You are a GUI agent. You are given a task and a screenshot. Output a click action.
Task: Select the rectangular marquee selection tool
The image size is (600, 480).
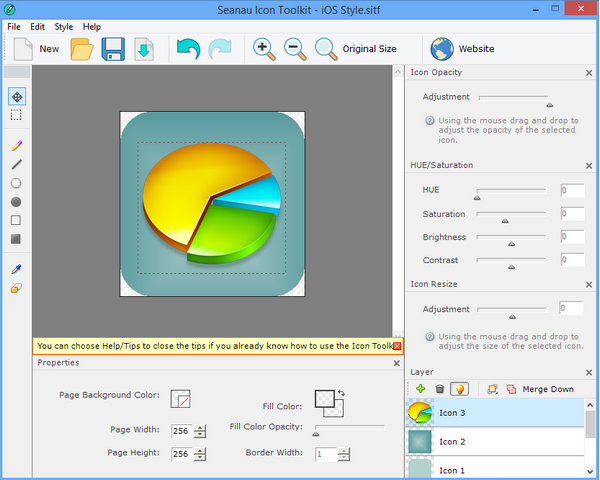(16, 115)
